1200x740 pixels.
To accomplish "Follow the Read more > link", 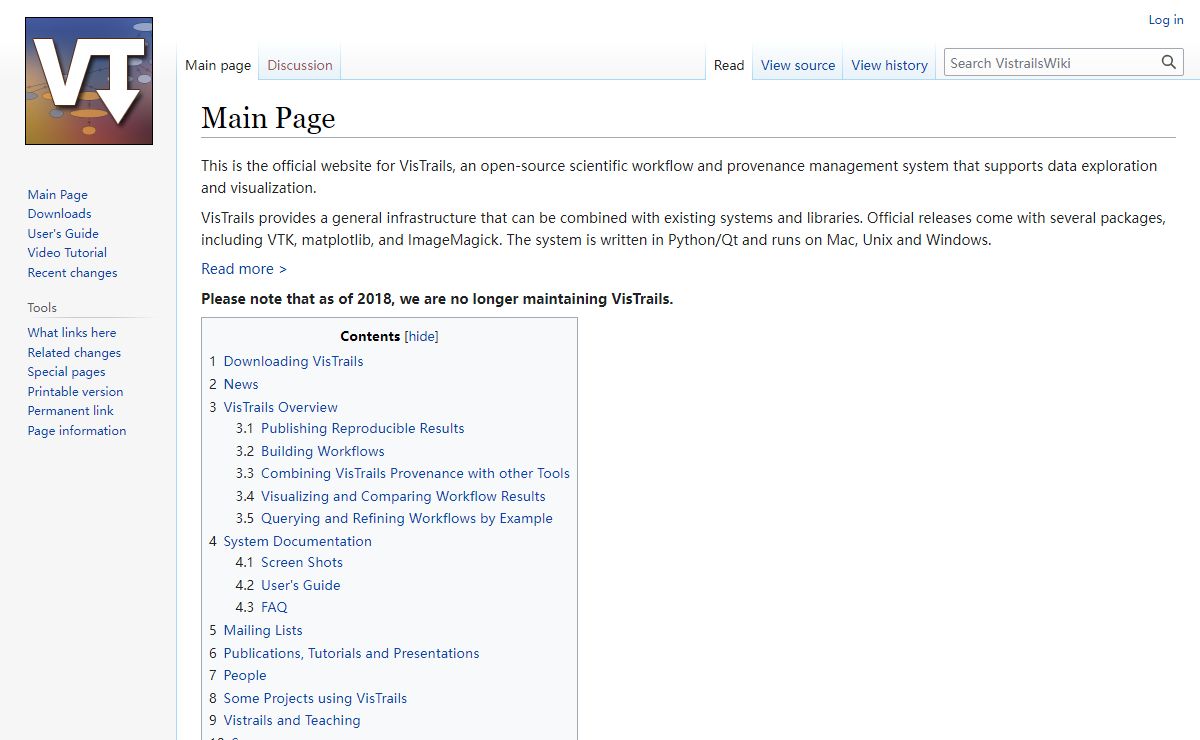I will coord(244,269).
